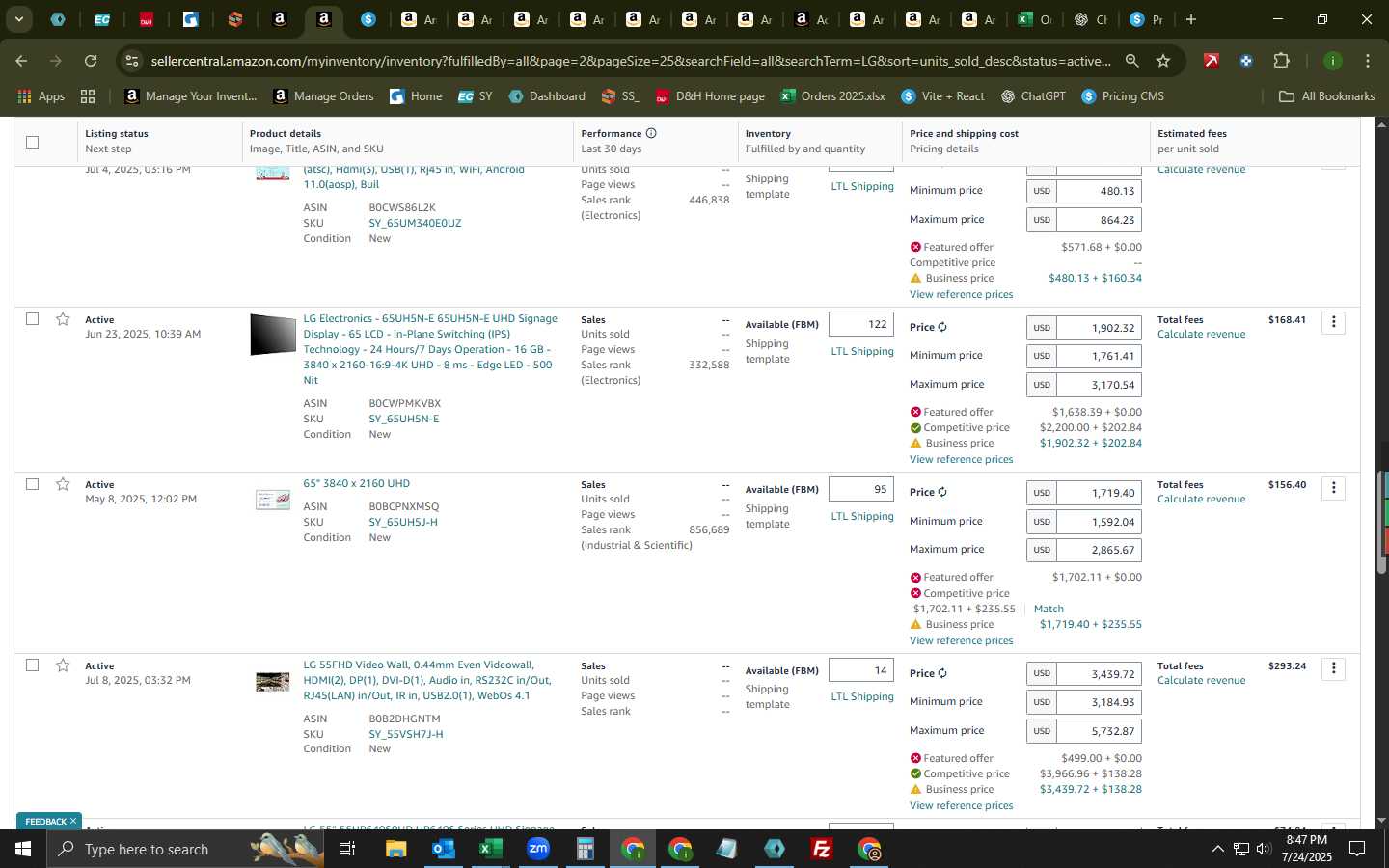Open the notifications center icon
The image size is (1389, 868).
pos(1357,849)
